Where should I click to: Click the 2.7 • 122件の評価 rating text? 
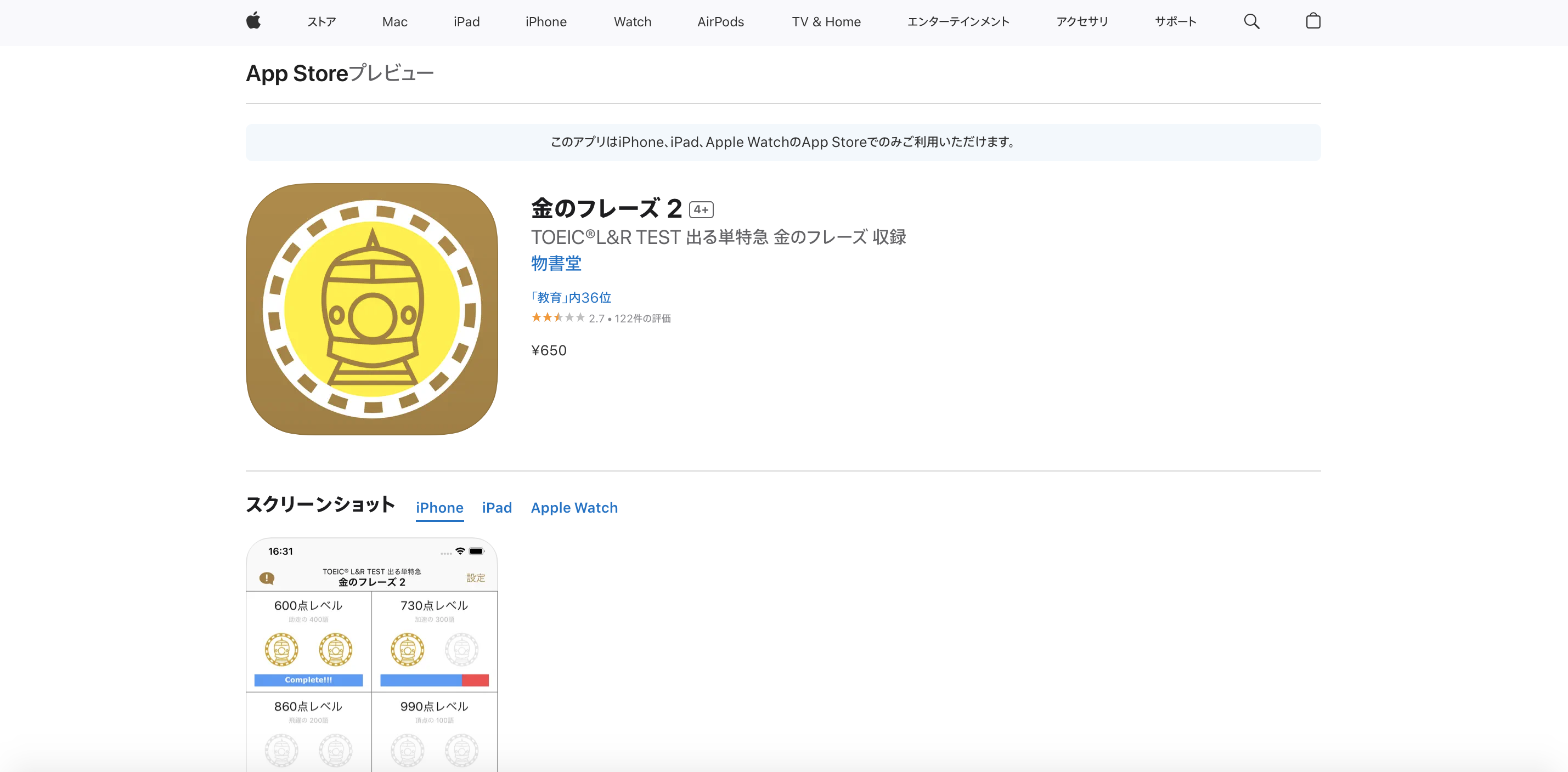coord(629,318)
